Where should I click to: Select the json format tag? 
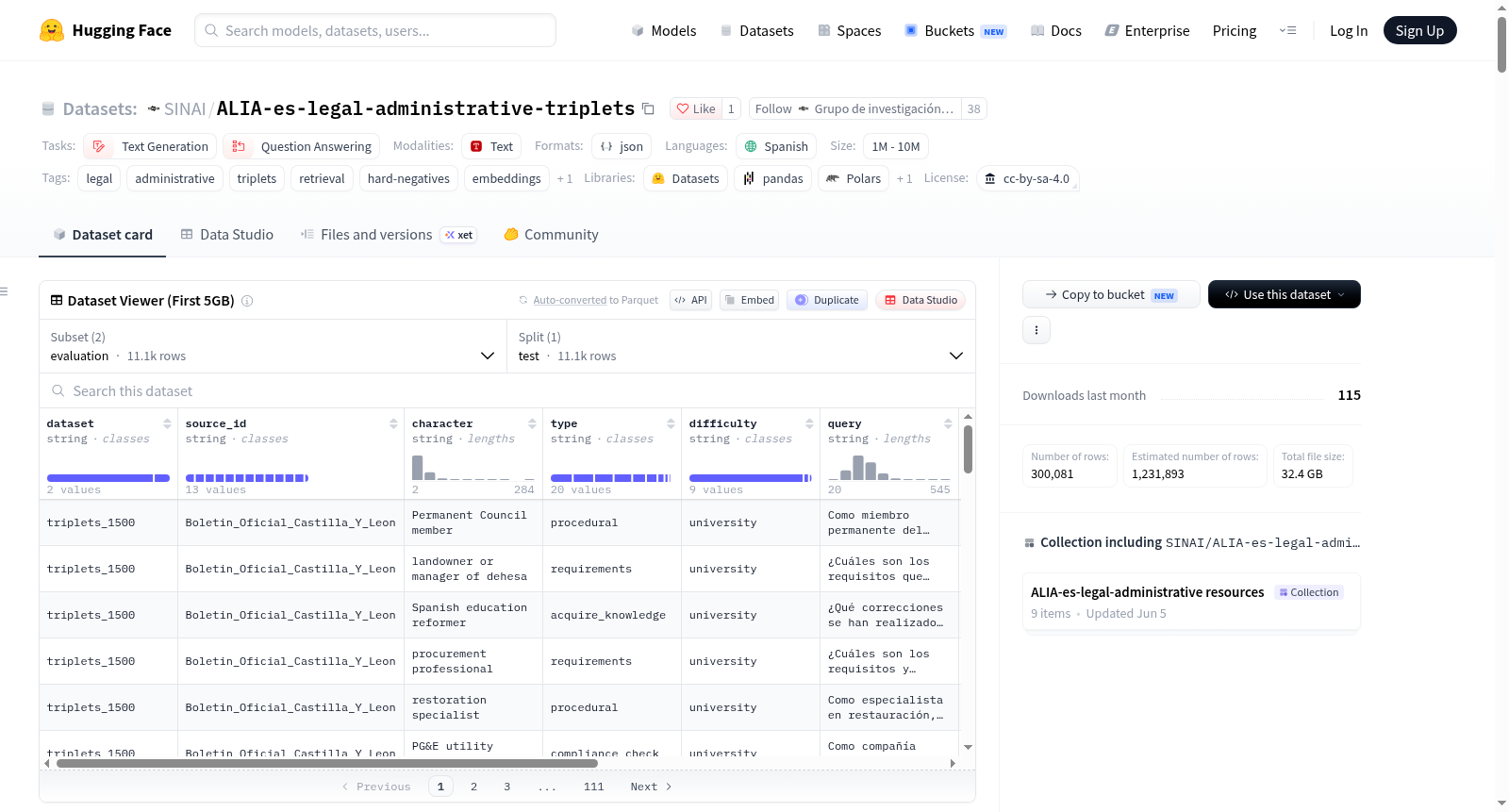point(622,146)
